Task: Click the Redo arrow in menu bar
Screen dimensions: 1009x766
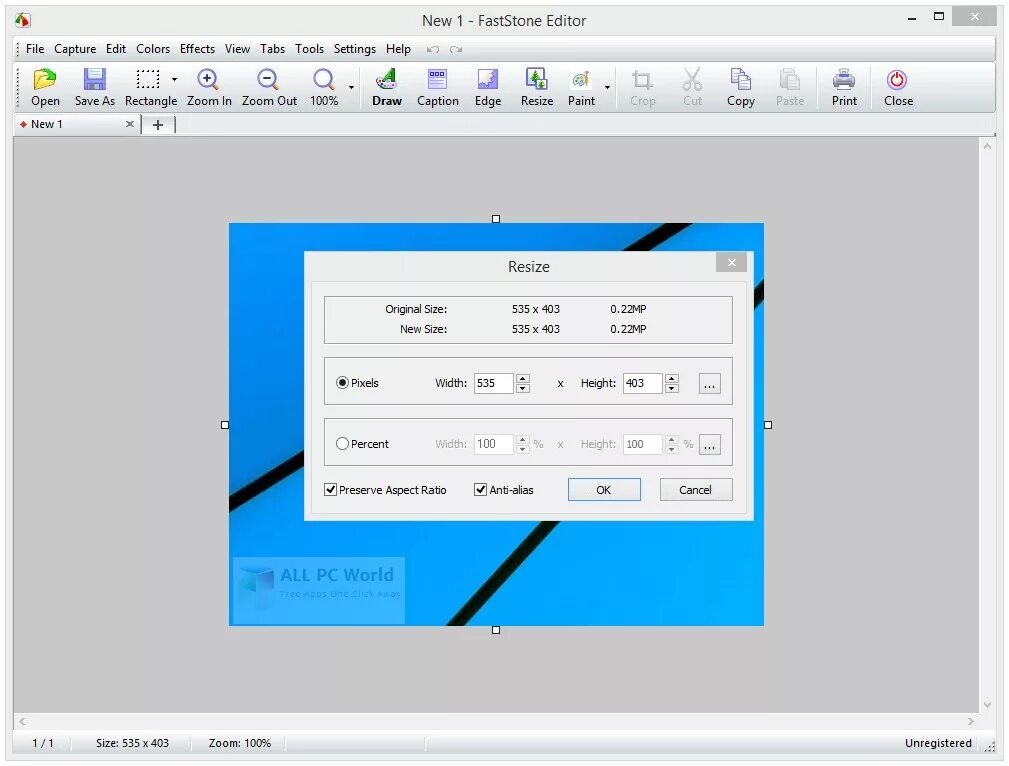Action: click(x=456, y=50)
